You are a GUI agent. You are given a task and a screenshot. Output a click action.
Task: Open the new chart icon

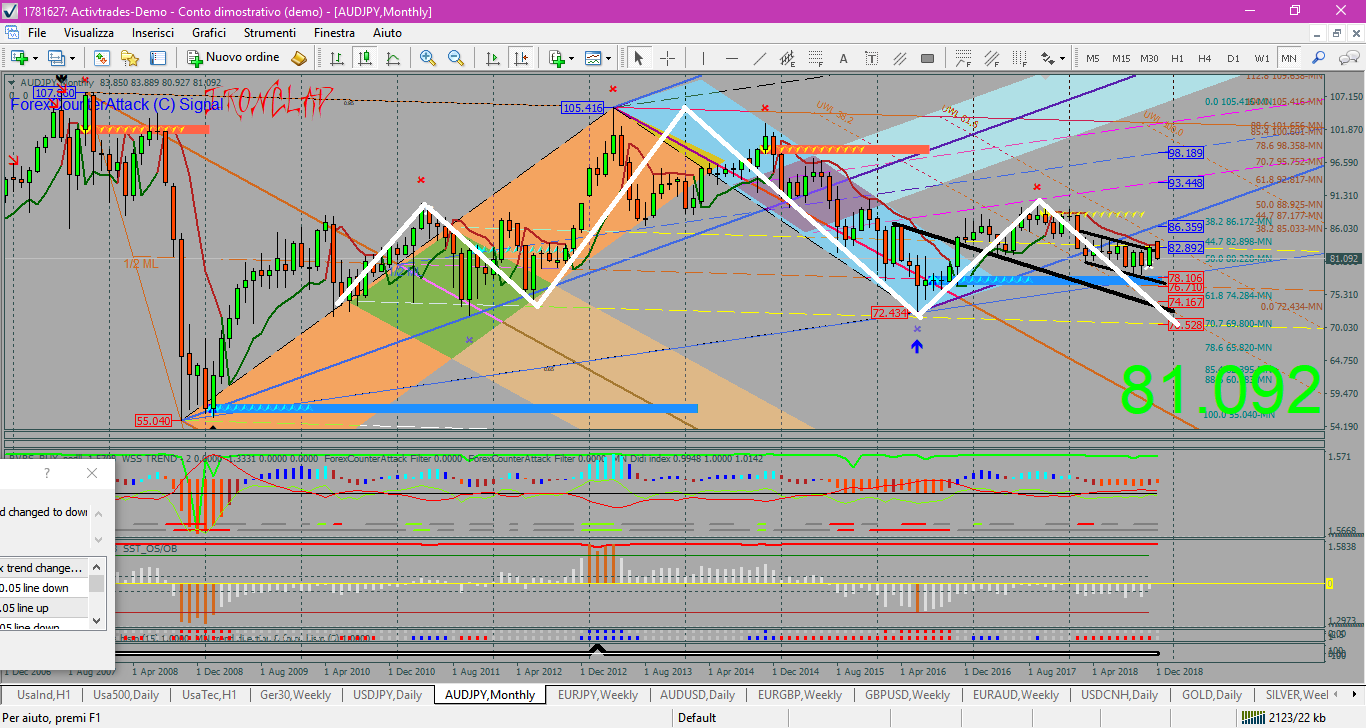19,58
